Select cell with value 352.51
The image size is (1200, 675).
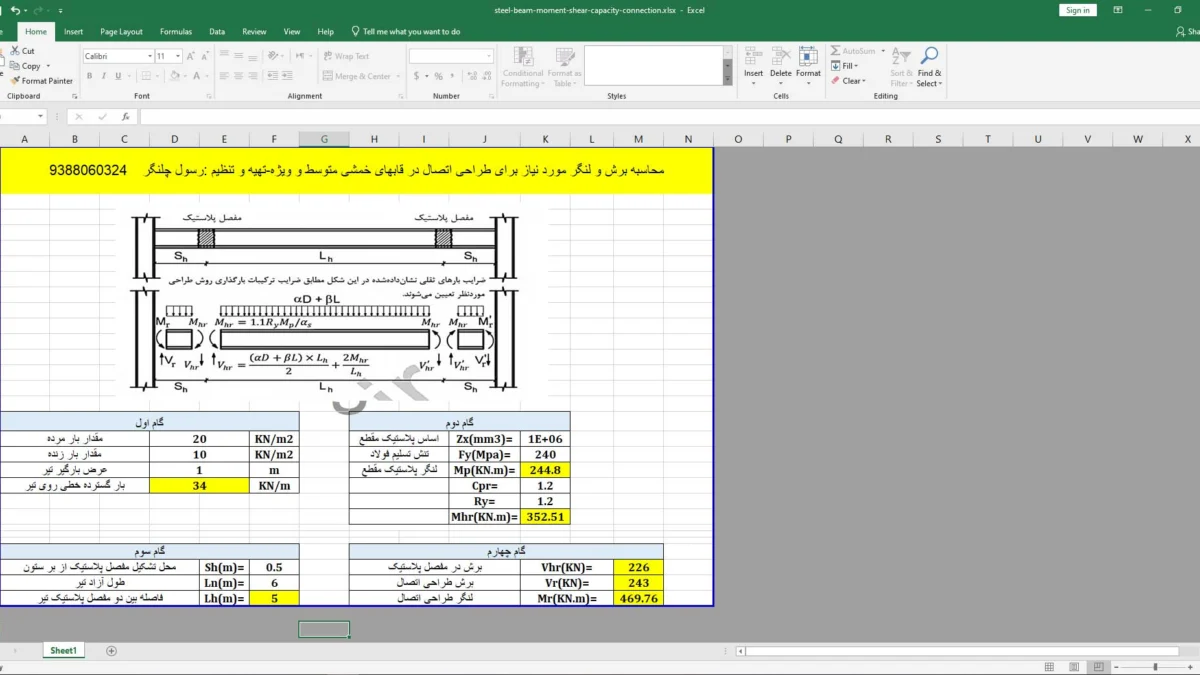[x=545, y=517]
